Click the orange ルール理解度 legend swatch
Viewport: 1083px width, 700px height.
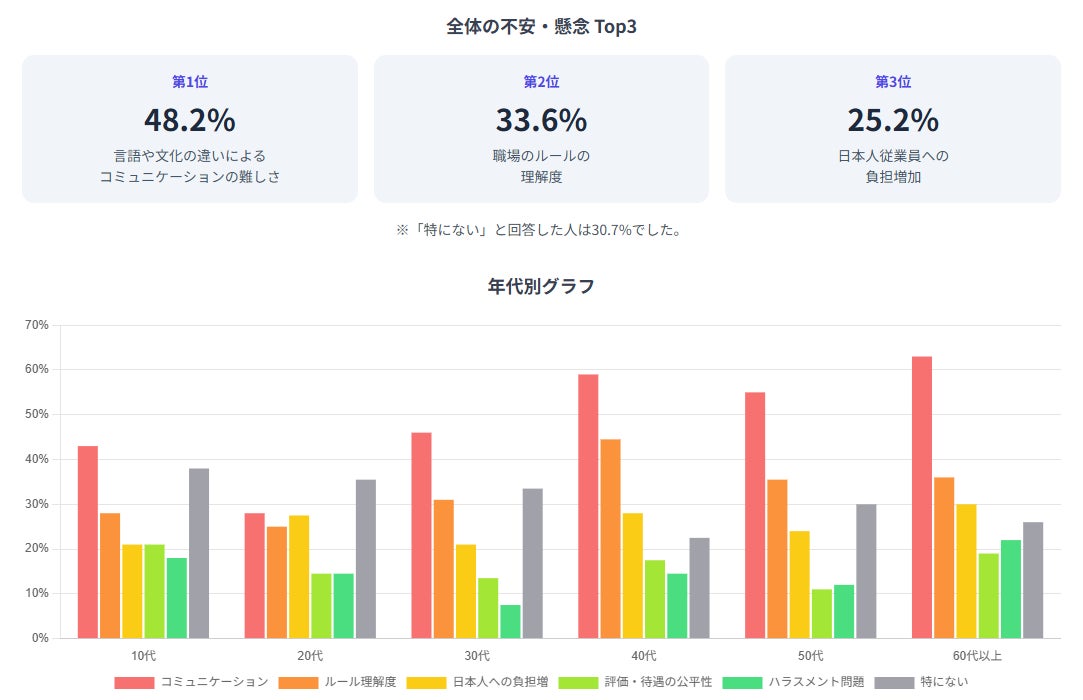298,682
